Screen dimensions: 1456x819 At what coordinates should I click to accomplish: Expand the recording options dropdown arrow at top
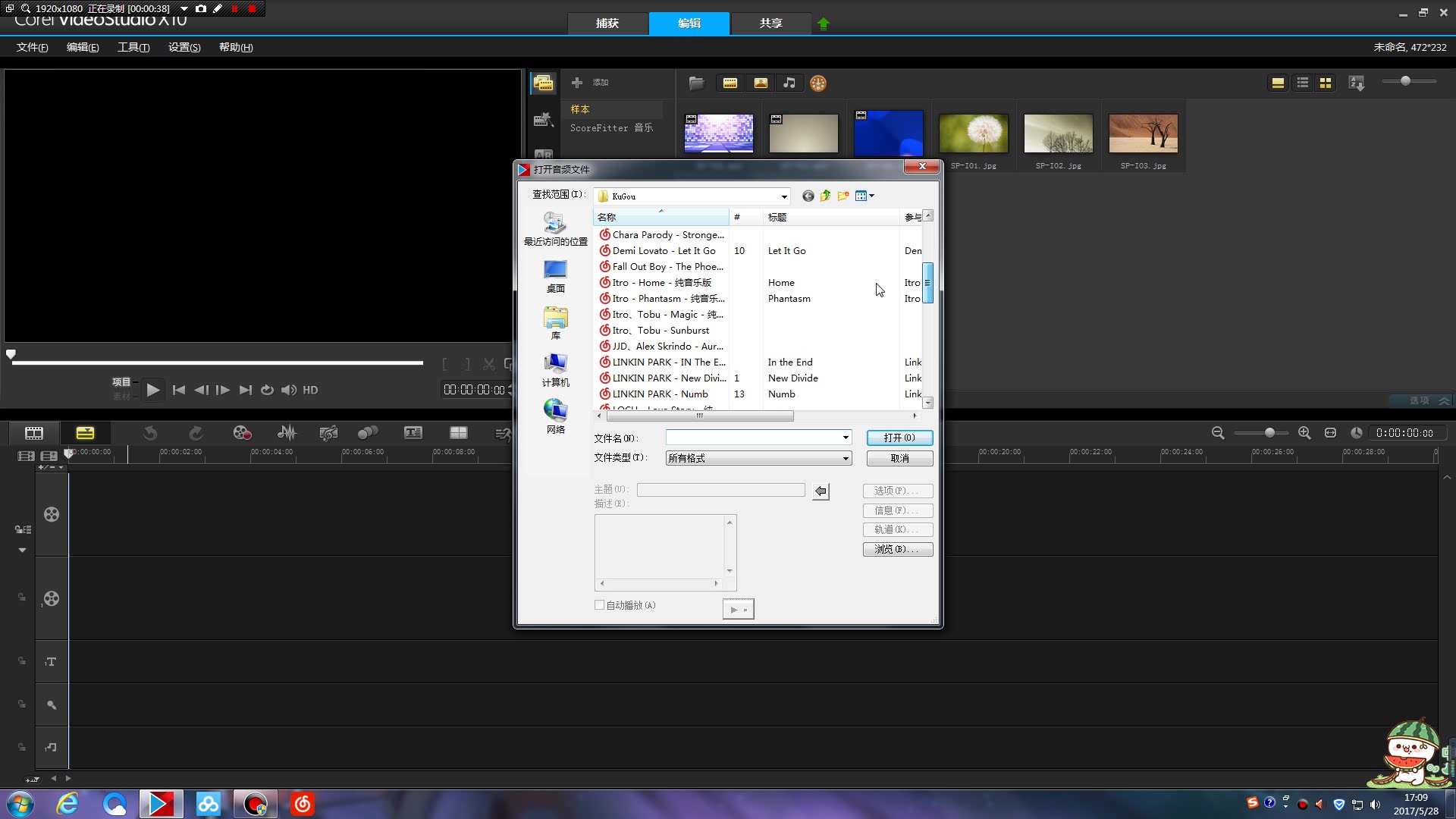(x=184, y=8)
